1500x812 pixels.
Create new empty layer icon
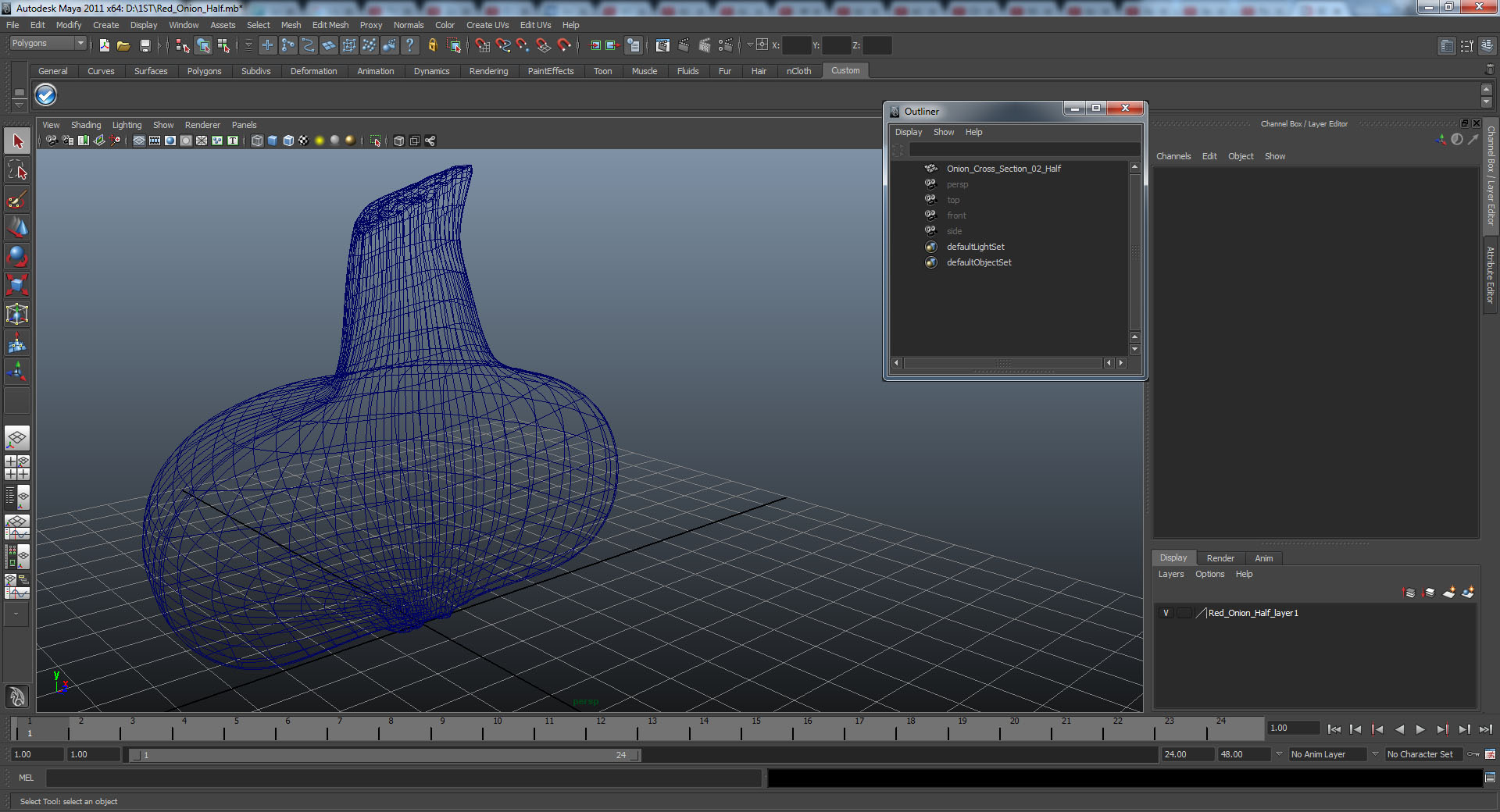(1448, 593)
